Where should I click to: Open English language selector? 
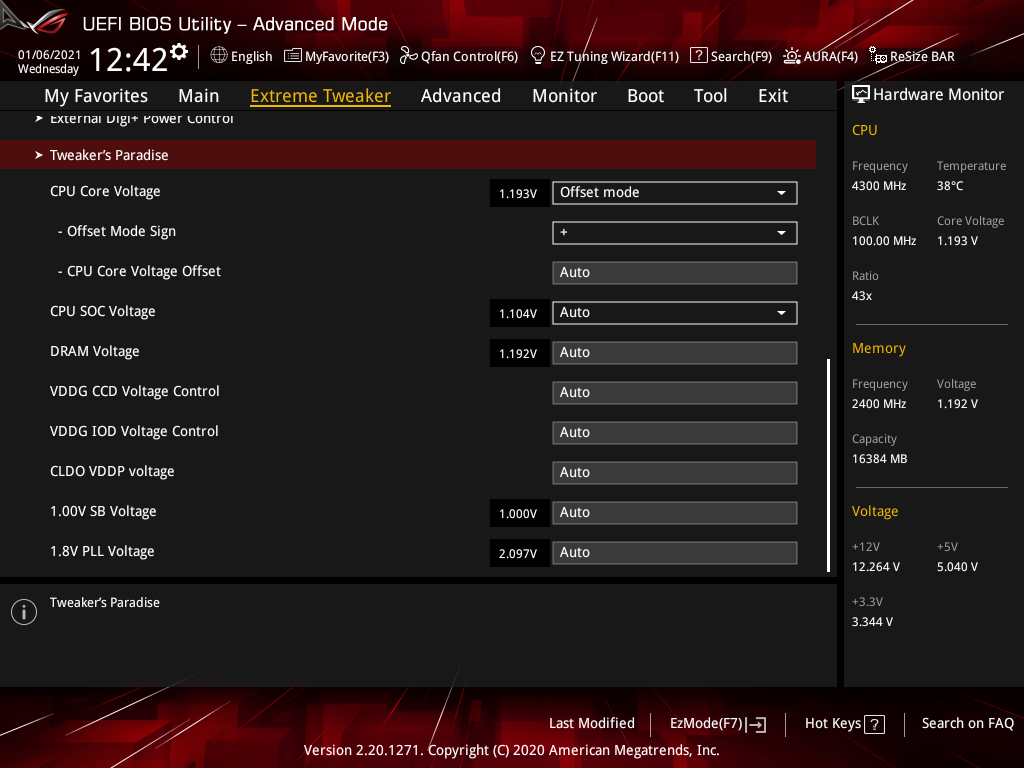[251, 56]
